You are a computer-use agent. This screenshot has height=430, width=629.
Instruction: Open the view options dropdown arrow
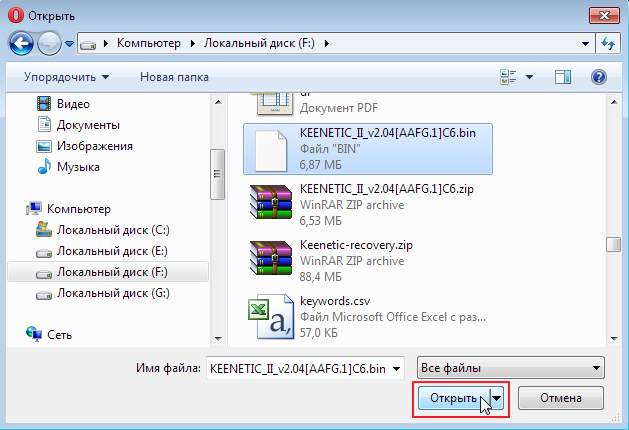[x=530, y=77]
